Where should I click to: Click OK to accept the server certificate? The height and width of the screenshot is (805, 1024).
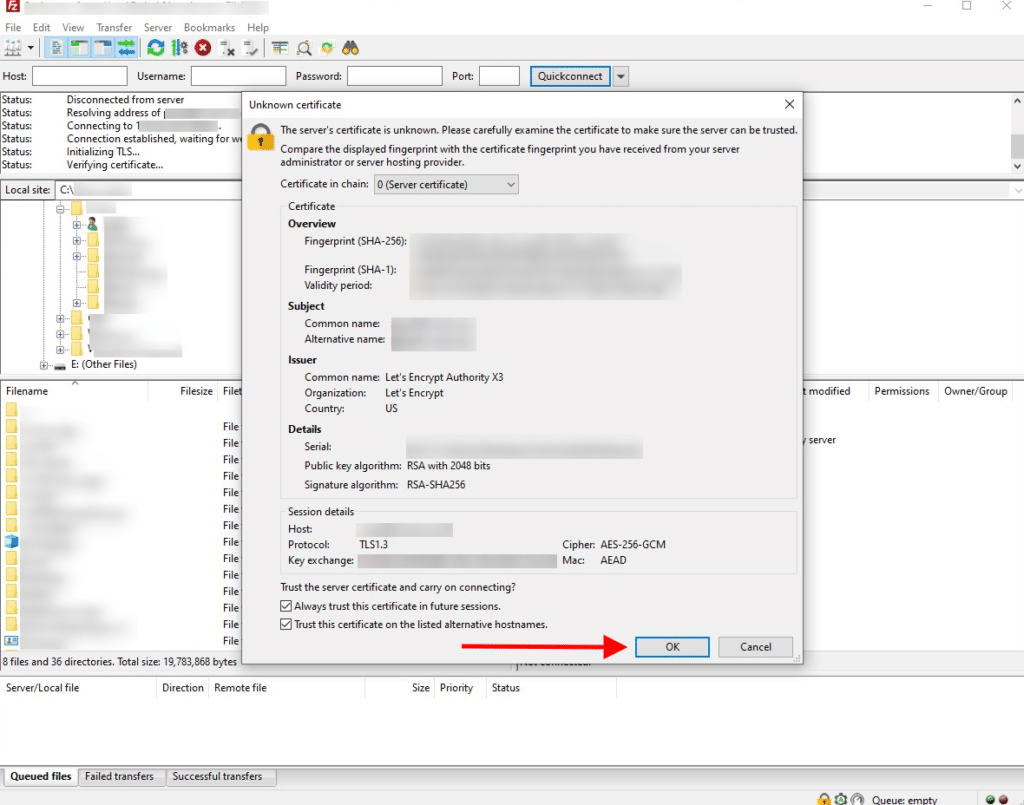(671, 647)
